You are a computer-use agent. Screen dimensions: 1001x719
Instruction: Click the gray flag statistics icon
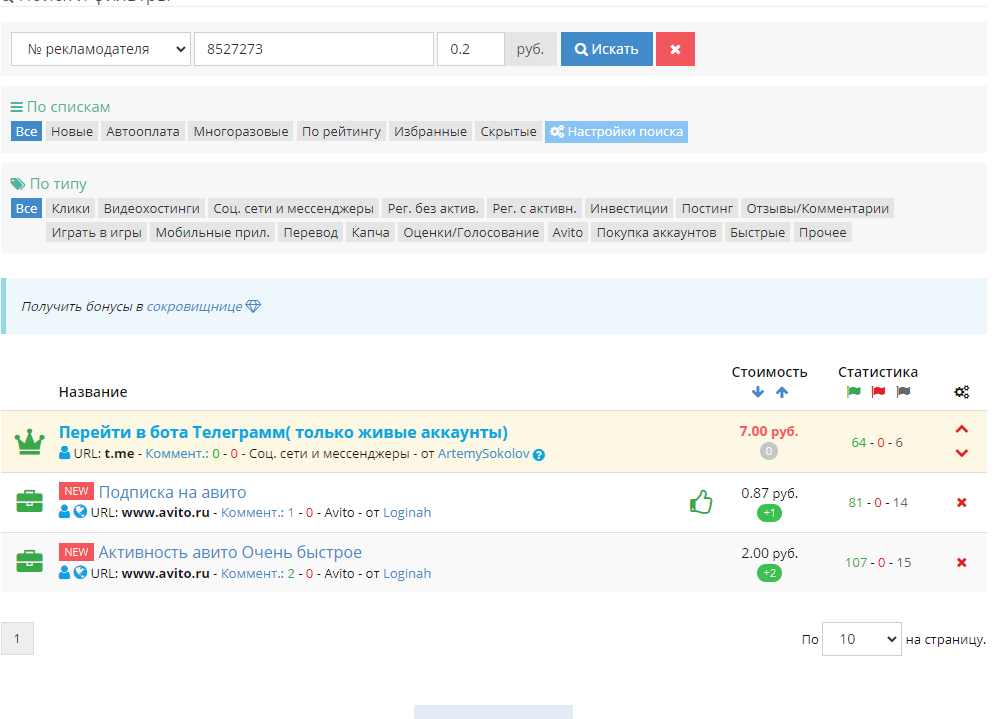click(x=903, y=391)
